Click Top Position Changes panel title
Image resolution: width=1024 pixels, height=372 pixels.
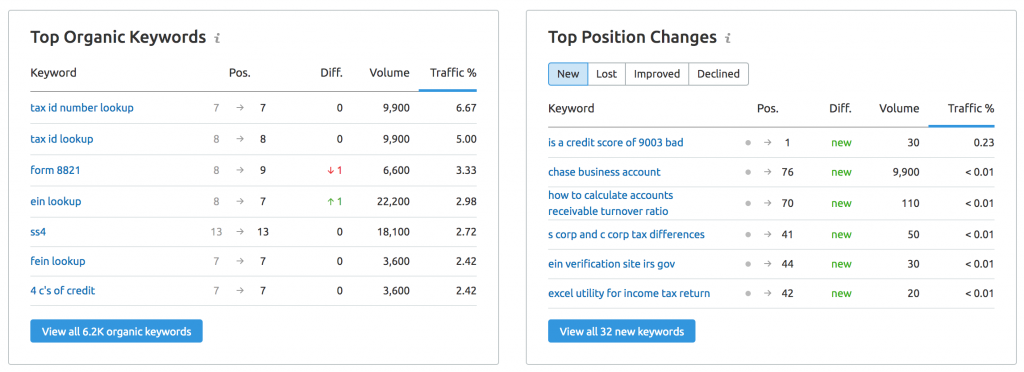point(632,37)
